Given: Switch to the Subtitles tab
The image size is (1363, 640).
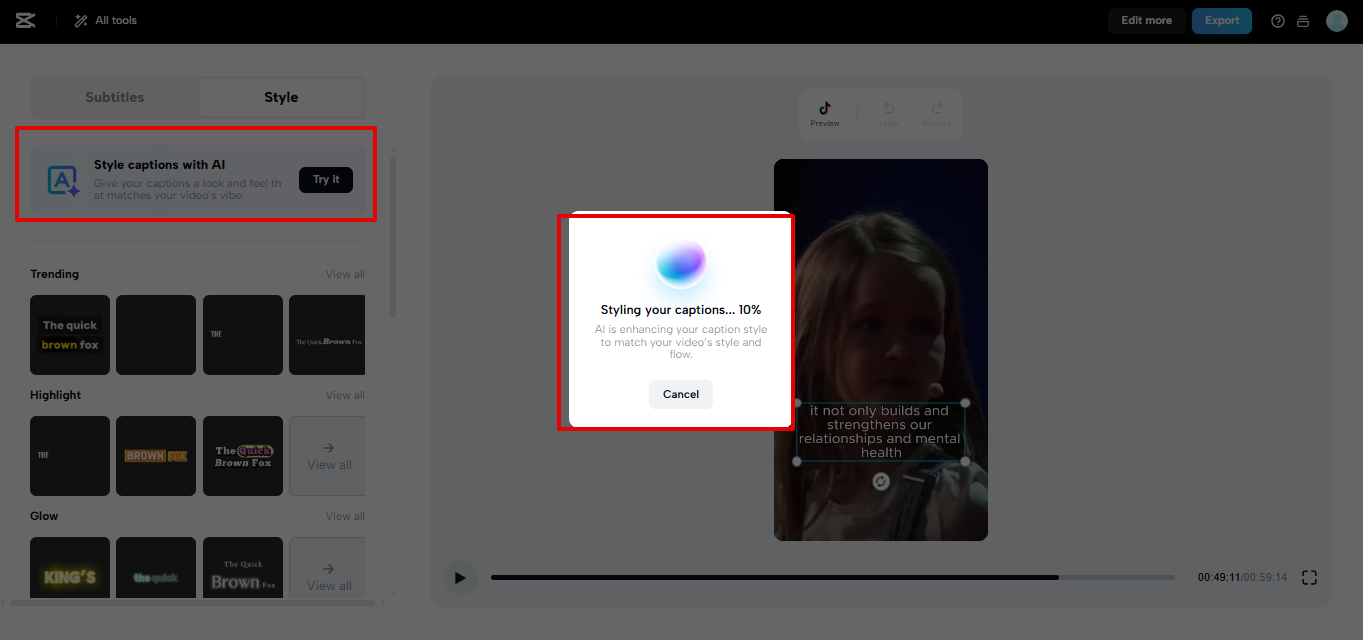Looking at the screenshot, I should 114,97.
